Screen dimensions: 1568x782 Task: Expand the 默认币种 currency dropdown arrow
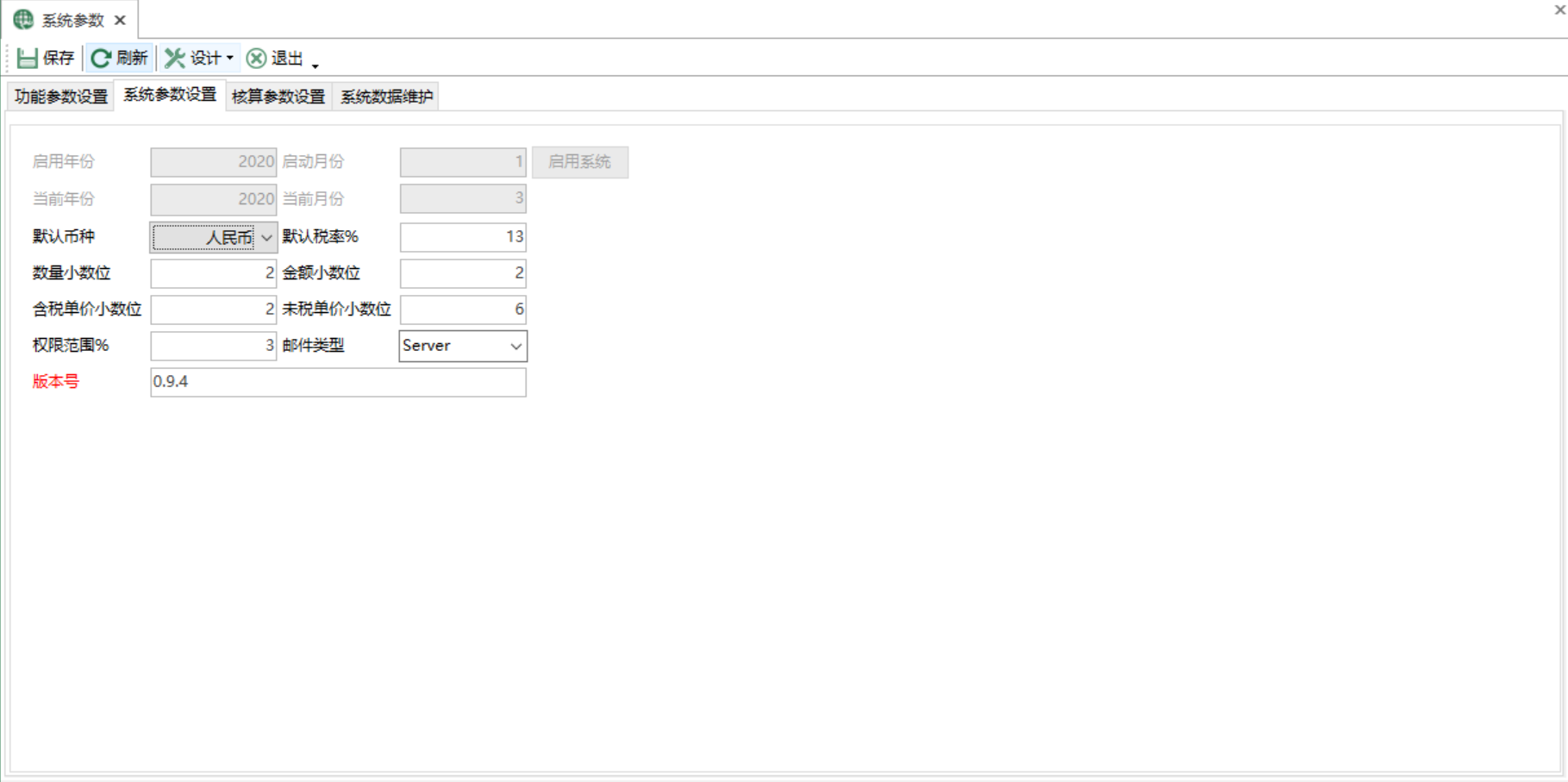pos(266,237)
